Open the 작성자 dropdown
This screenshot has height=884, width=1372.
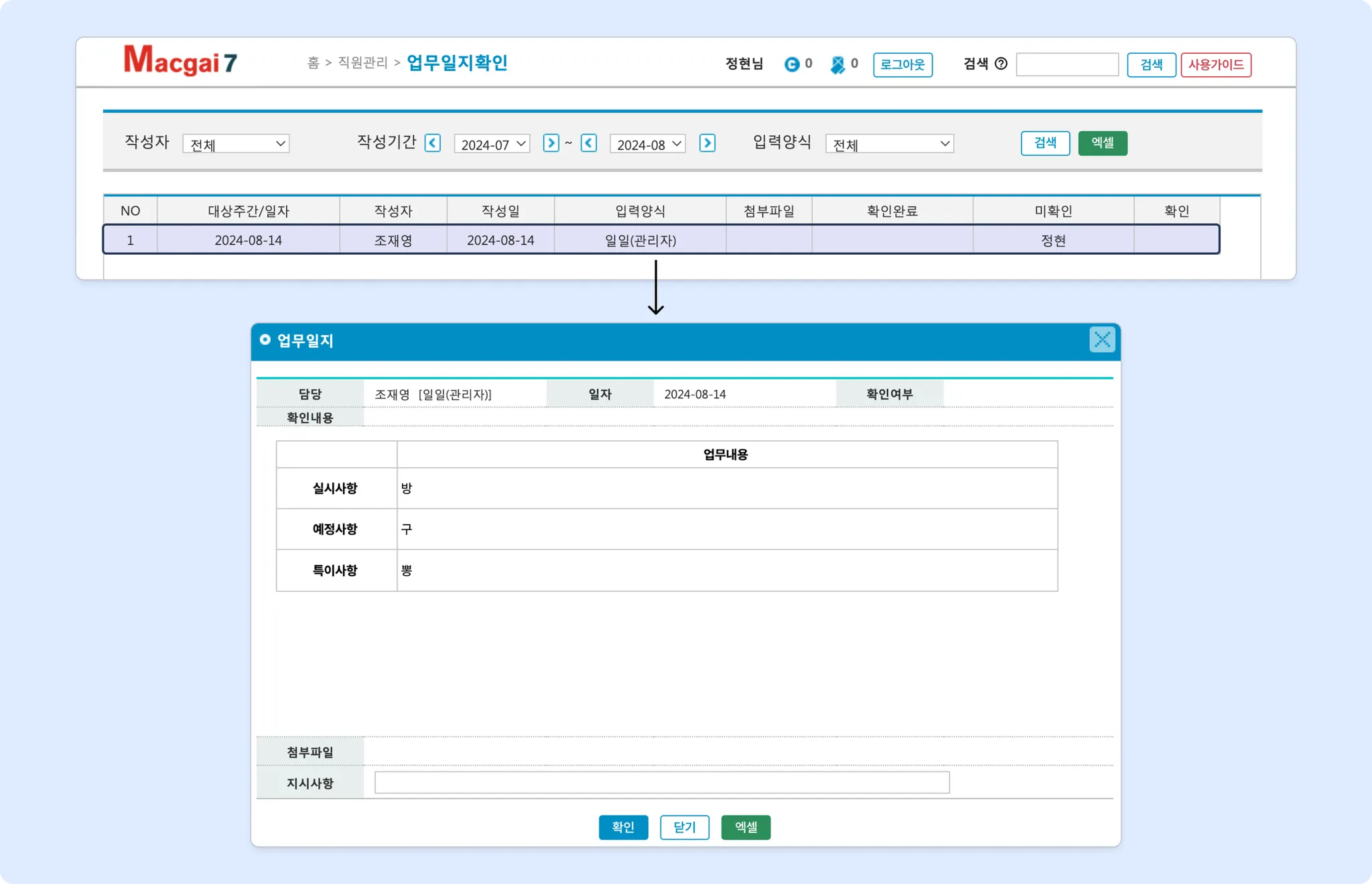tap(236, 144)
